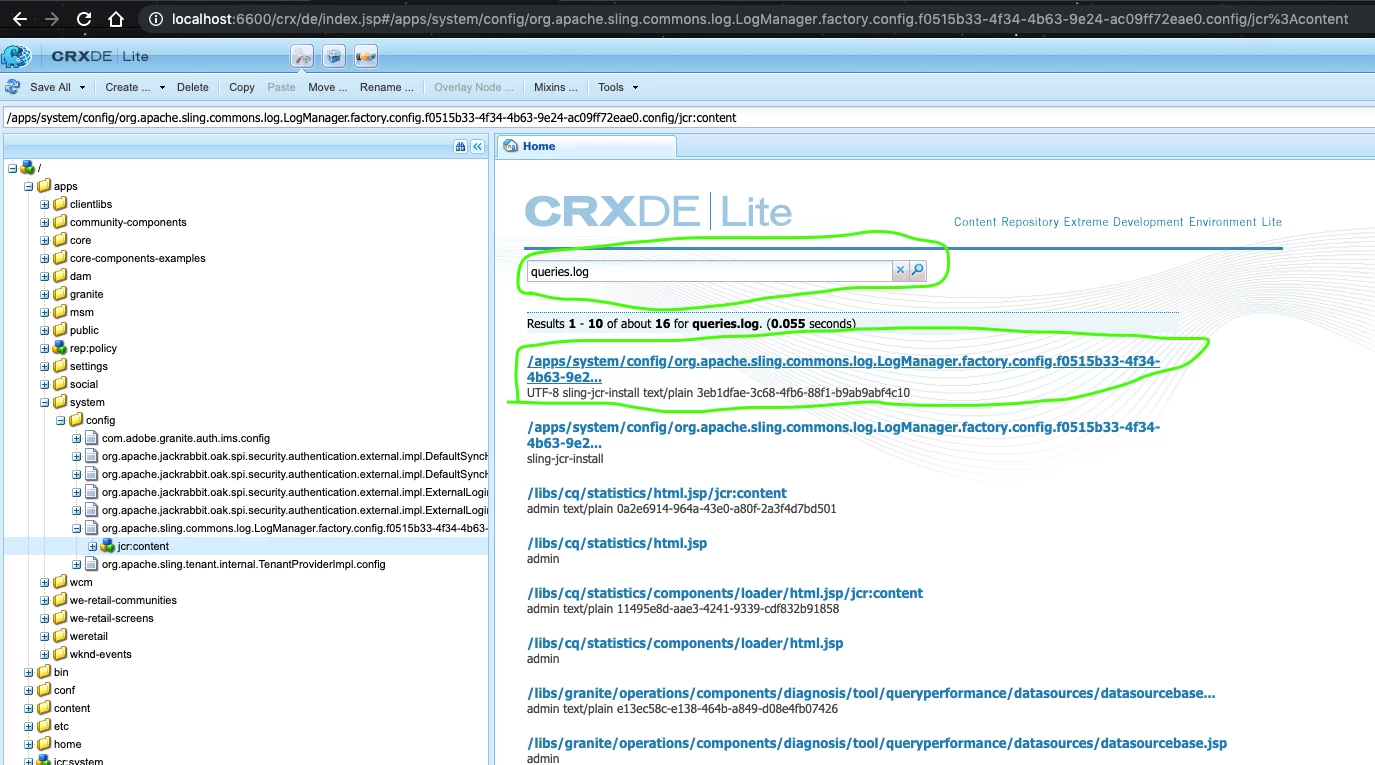Click Delete in the toolbar
Screen dimensions: 1375x765
[x=193, y=87]
